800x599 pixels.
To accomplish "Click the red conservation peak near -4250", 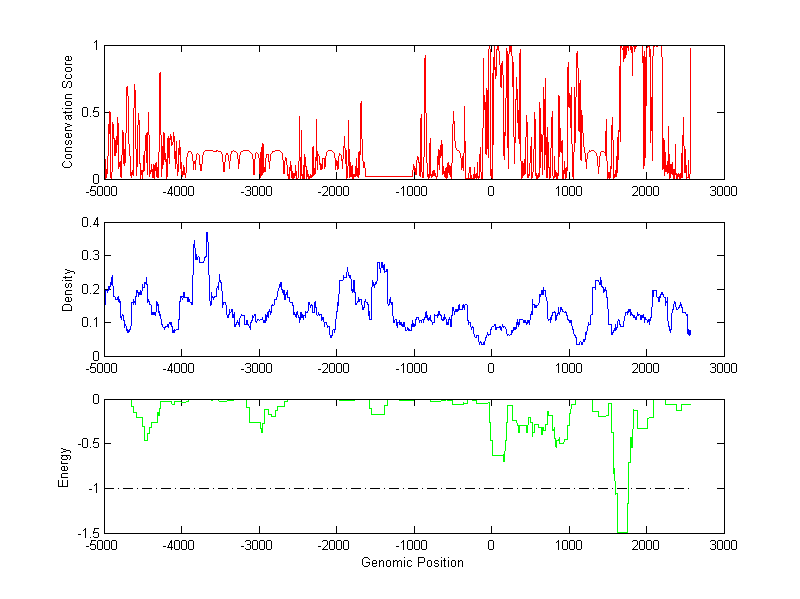I will tap(160, 74).
